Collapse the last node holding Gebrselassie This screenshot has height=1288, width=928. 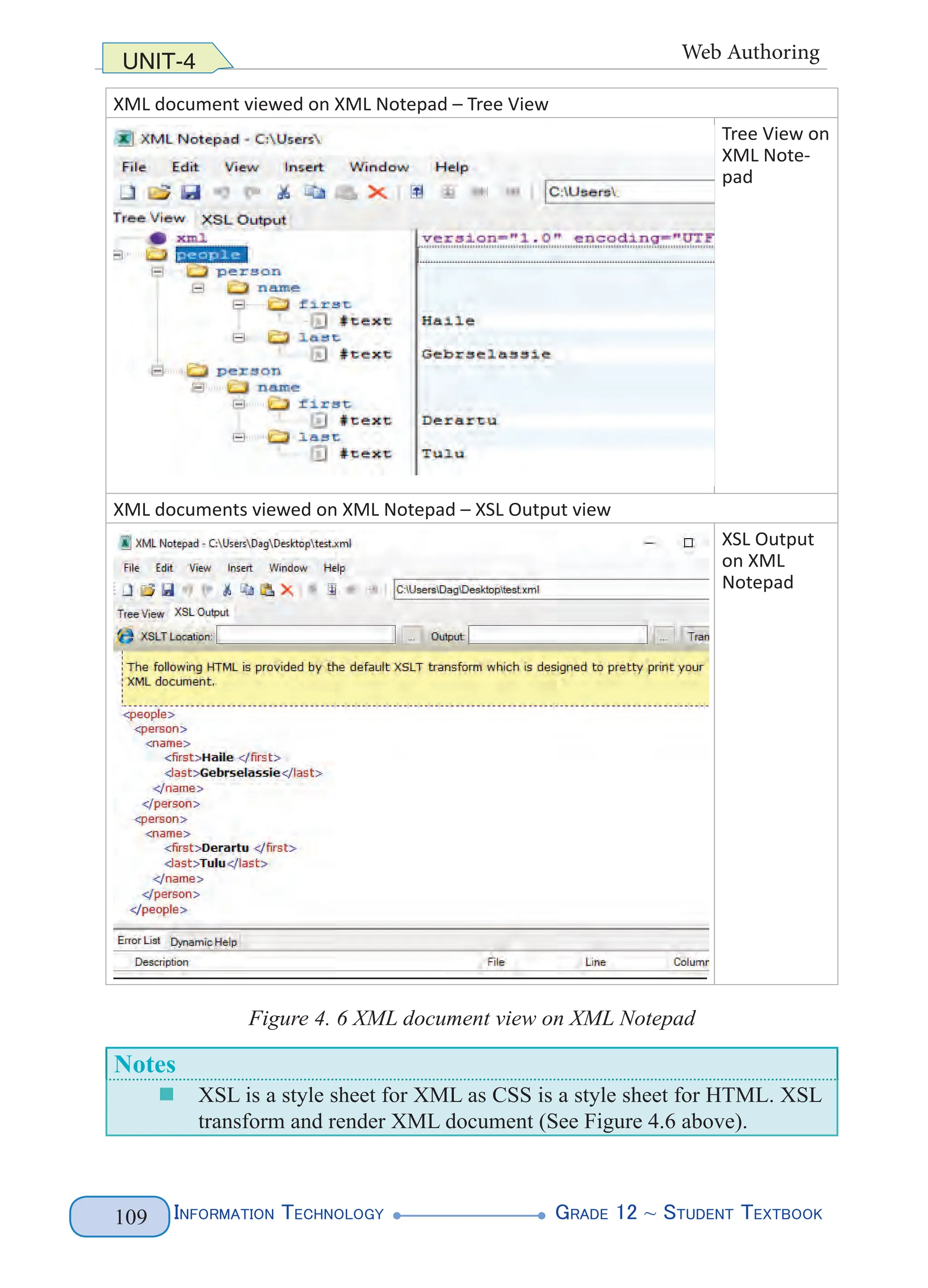(239, 338)
